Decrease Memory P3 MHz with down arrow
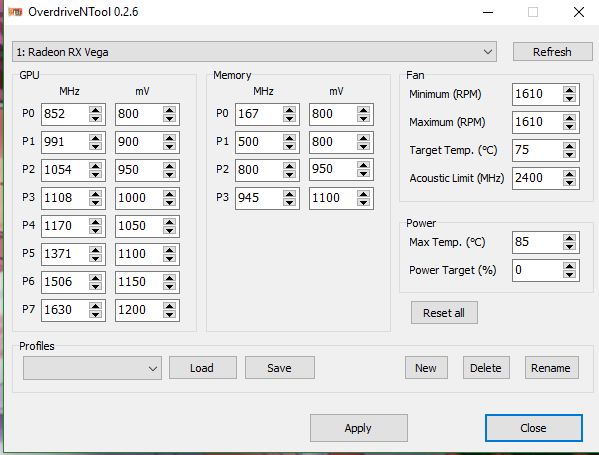This screenshot has width=599, height=455. point(289,202)
